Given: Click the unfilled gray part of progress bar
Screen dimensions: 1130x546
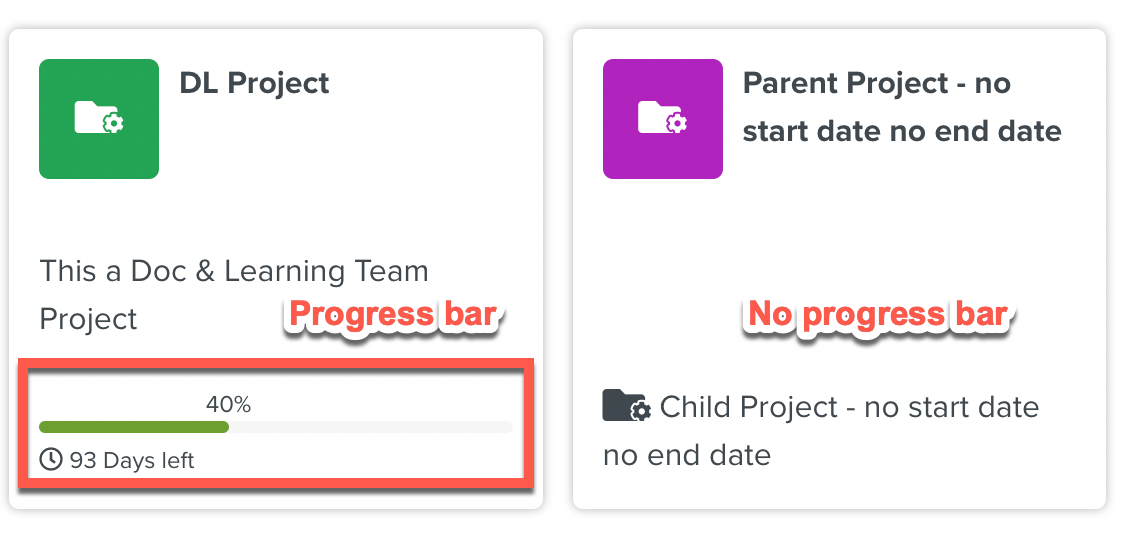Looking at the screenshot, I should pyautogui.click(x=370, y=427).
